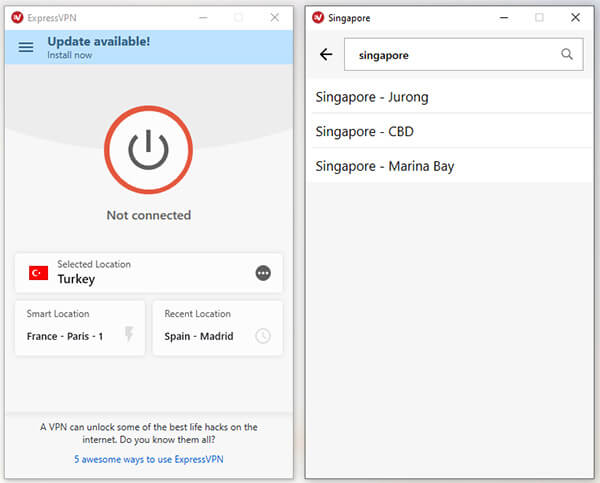Click the singapore search input field
The height and width of the screenshot is (483, 600).
[464, 54]
